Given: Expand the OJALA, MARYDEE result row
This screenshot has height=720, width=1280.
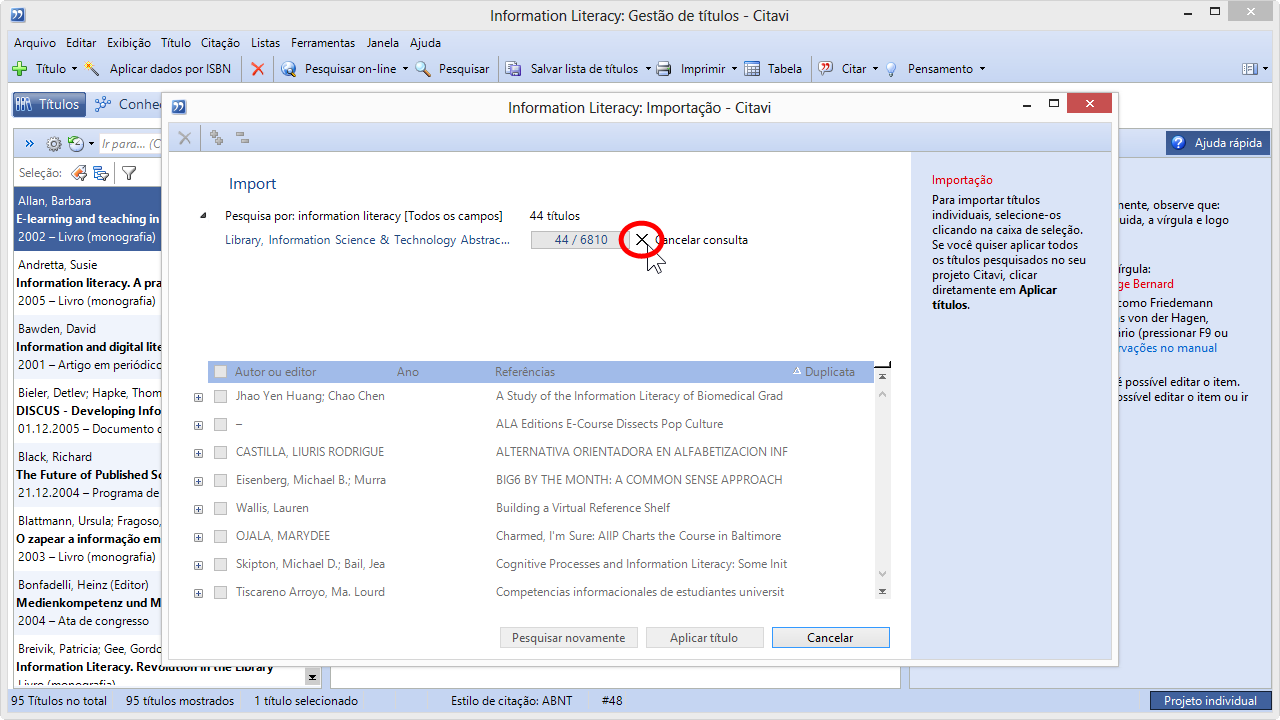Looking at the screenshot, I should [x=198, y=537].
